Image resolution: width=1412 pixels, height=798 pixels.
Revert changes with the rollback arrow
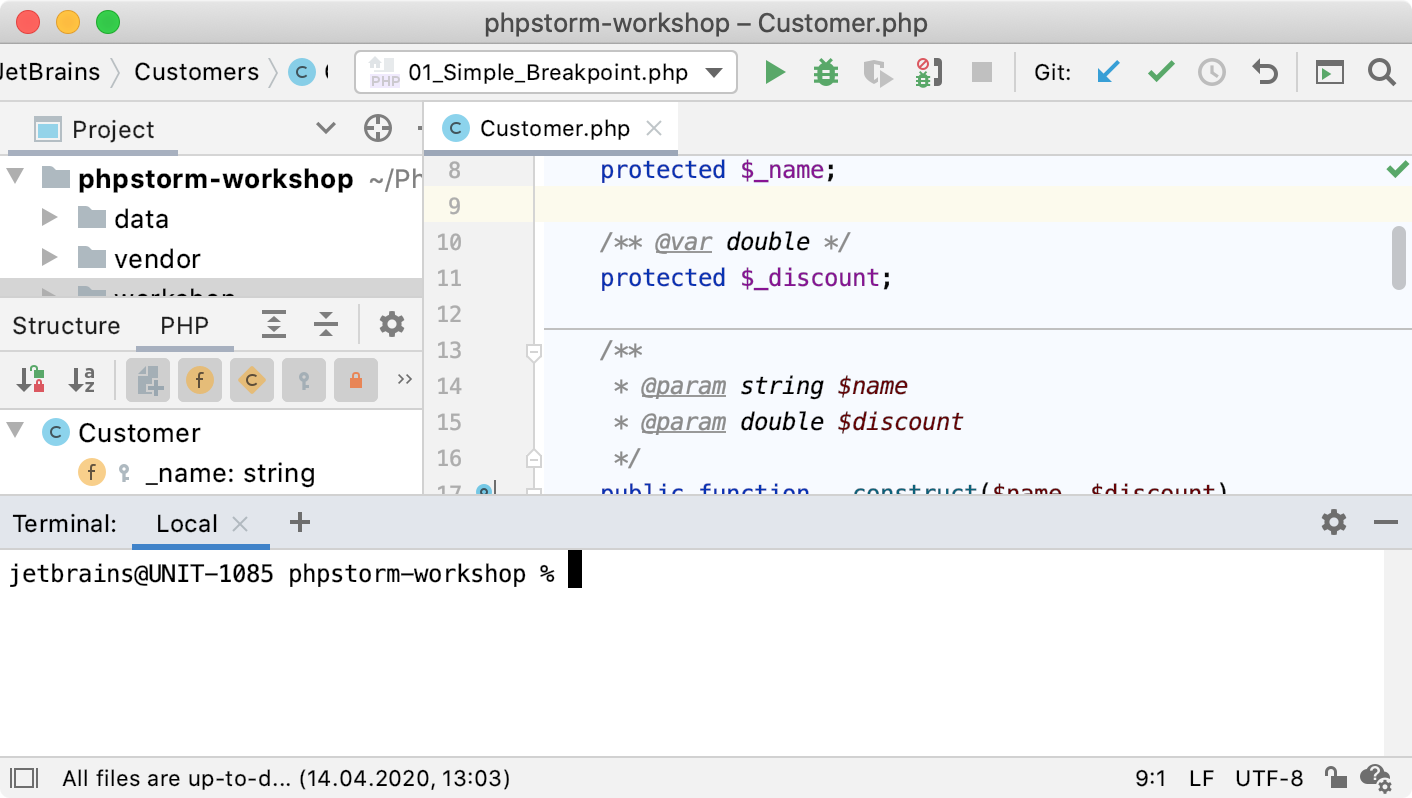pyautogui.click(x=1265, y=73)
